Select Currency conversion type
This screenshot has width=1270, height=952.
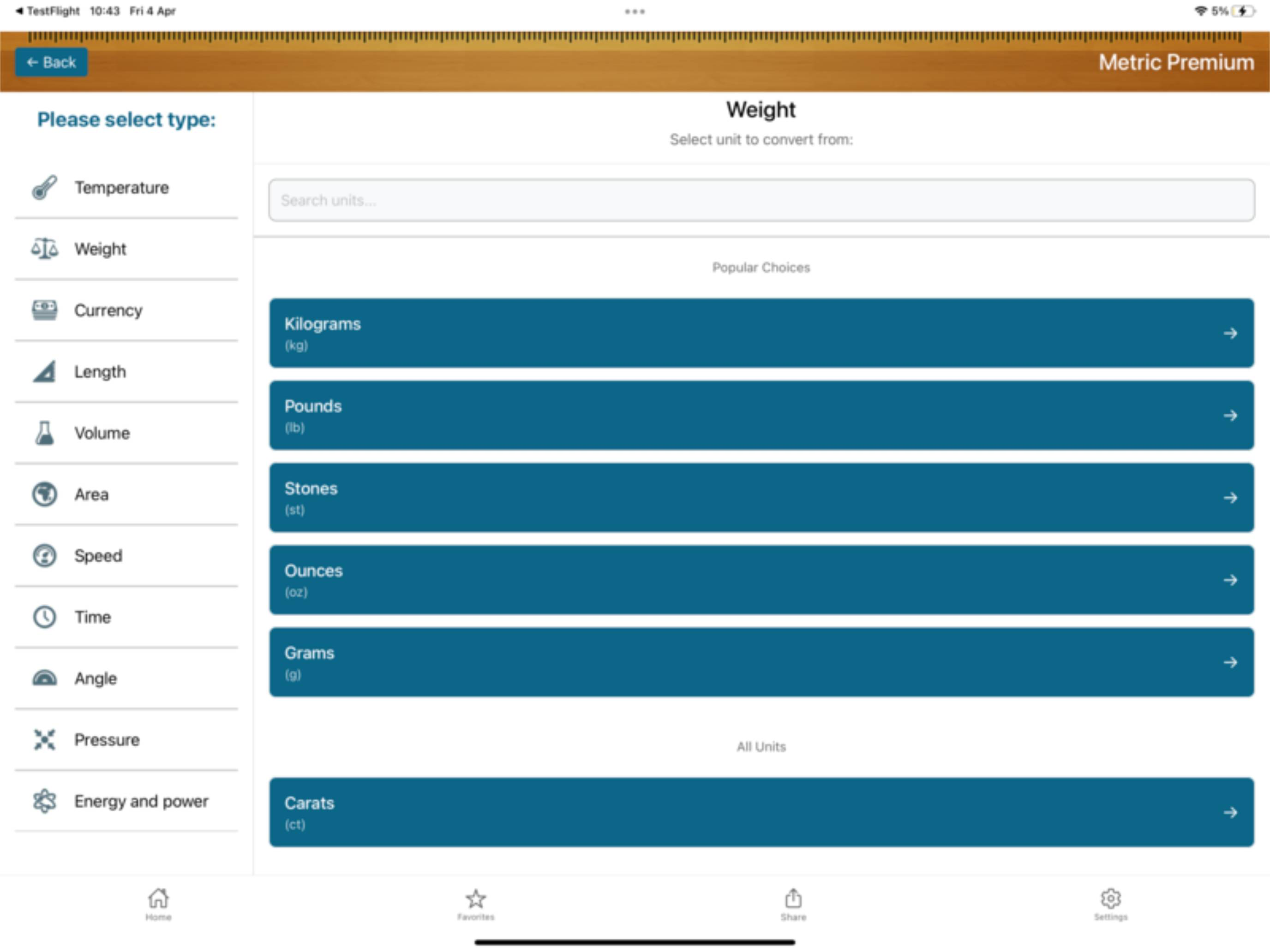click(x=126, y=310)
